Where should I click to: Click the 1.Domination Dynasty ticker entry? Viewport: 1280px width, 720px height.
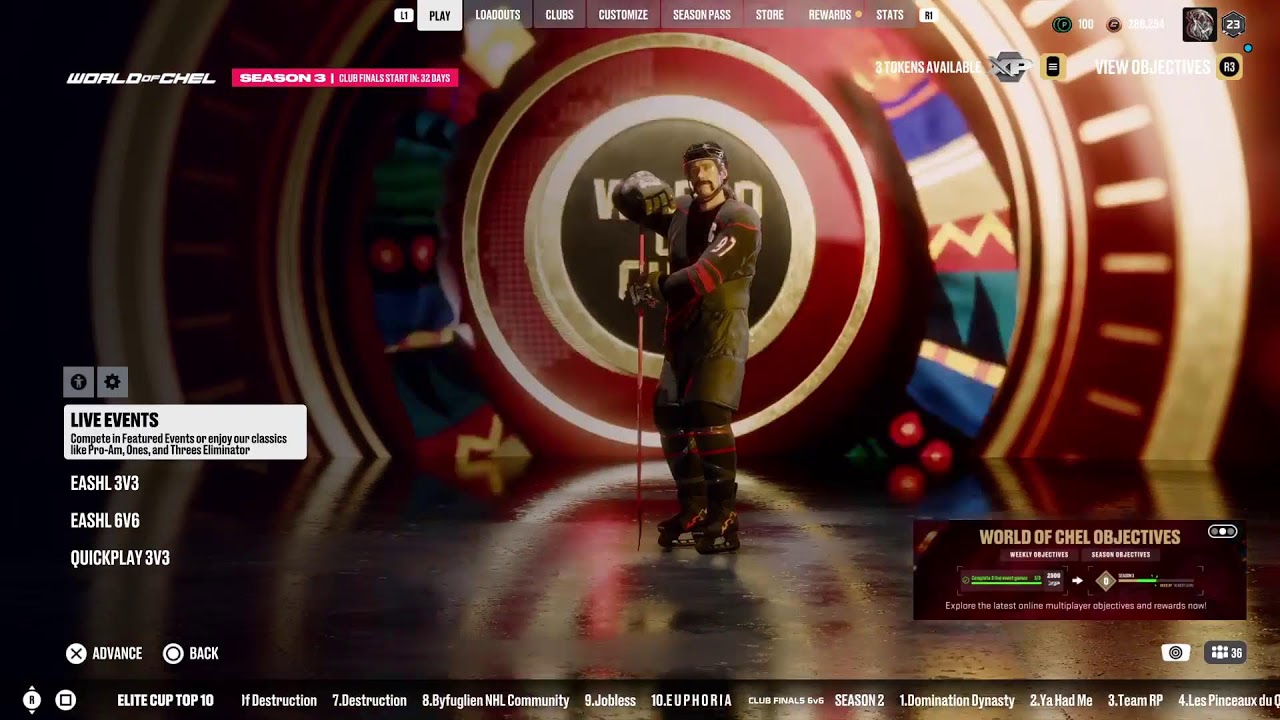click(957, 700)
